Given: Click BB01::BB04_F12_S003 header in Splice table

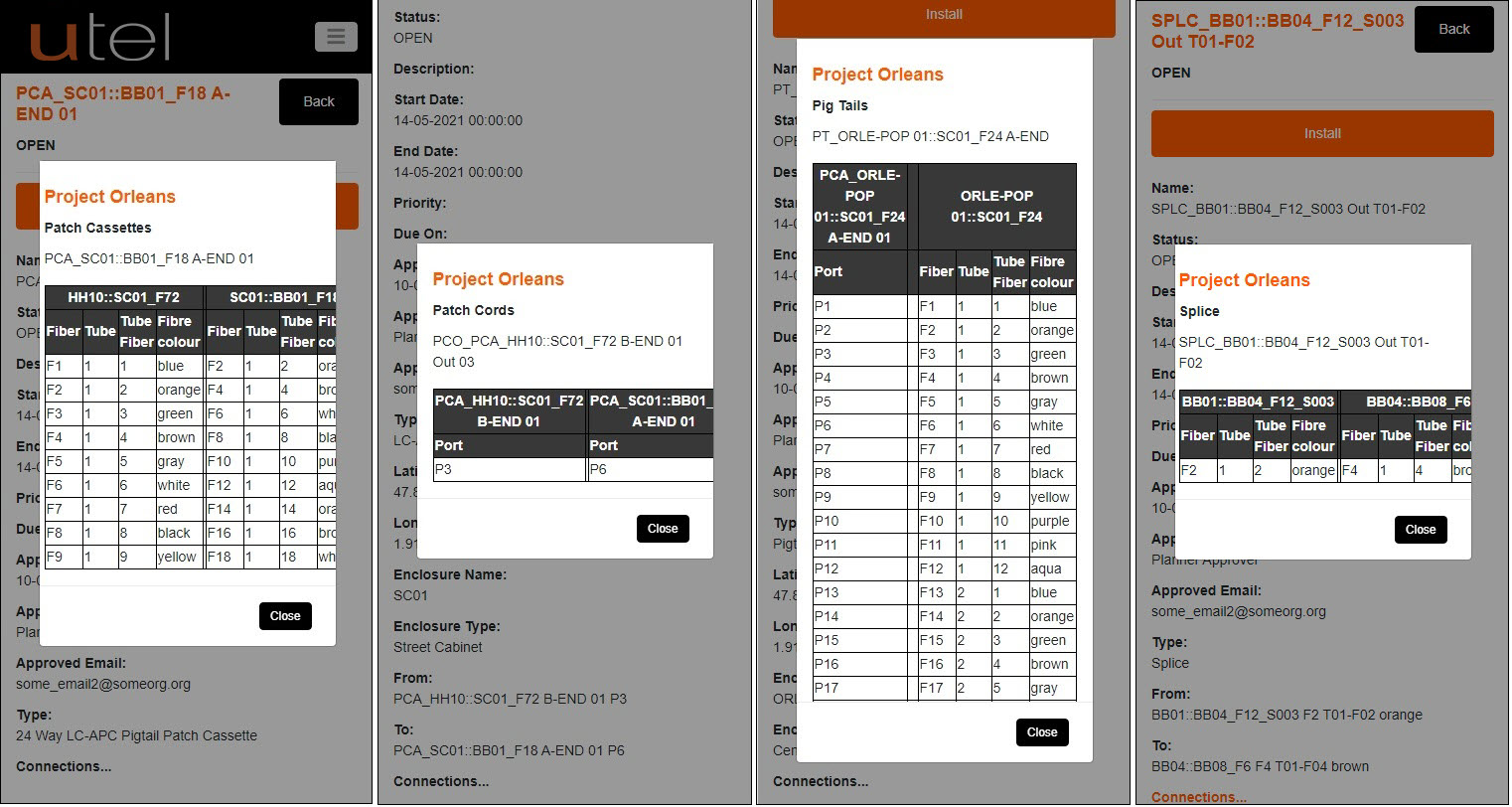Looking at the screenshot, I should pos(1258,402).
